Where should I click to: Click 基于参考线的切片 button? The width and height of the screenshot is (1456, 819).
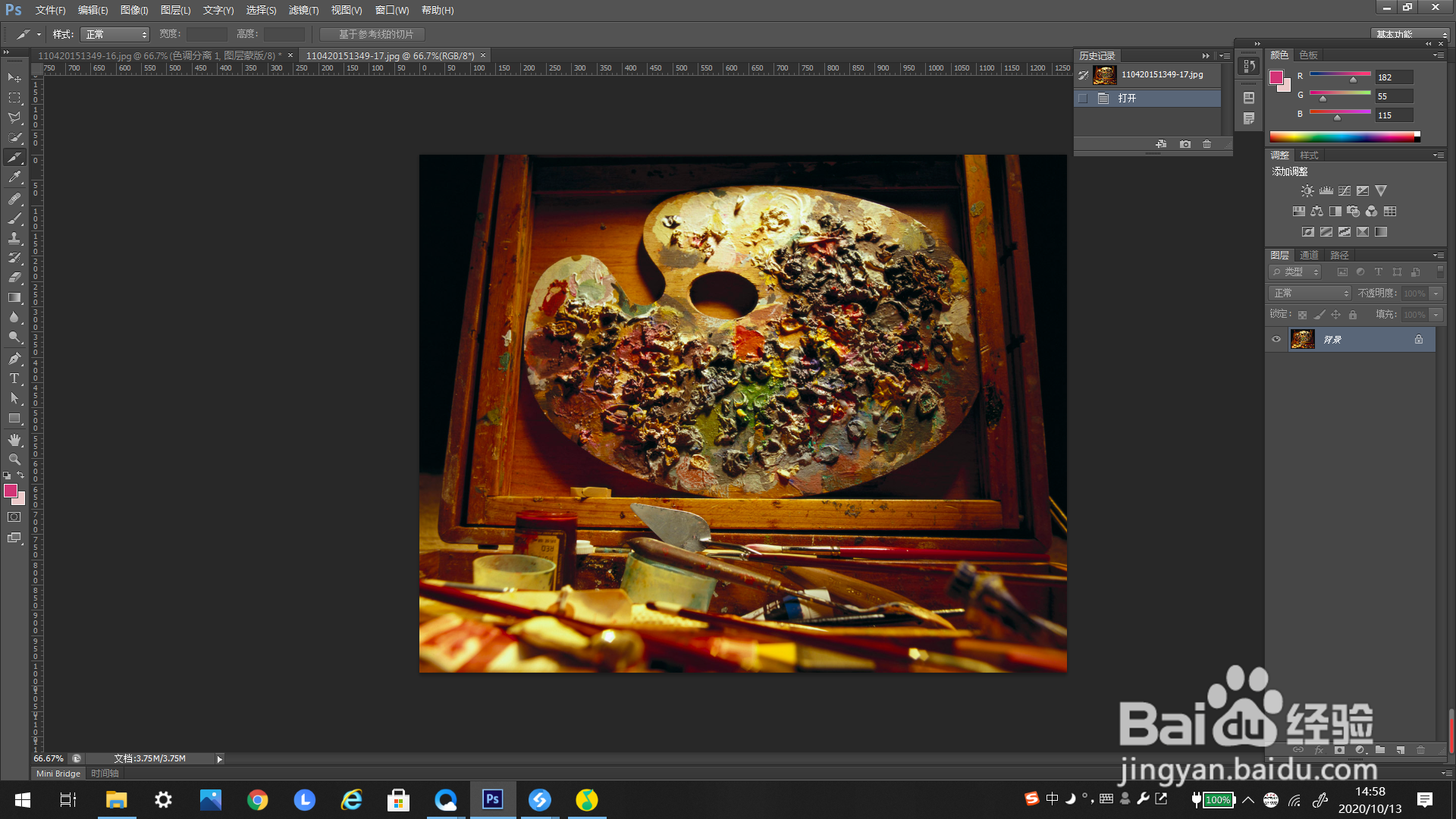point(372,35)
